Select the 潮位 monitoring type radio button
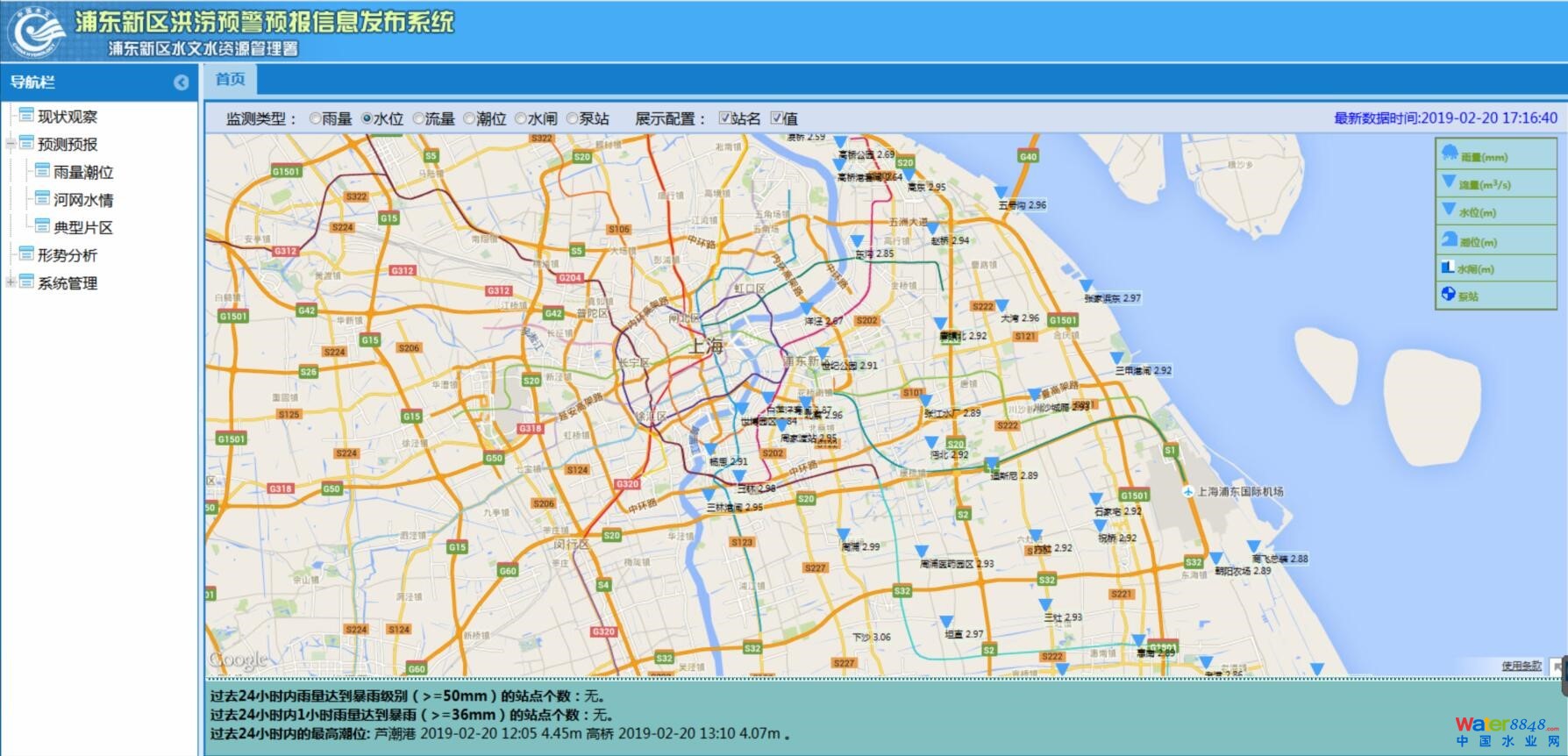This screenshot has width=1568, height=756. click(x=469, y=119)
